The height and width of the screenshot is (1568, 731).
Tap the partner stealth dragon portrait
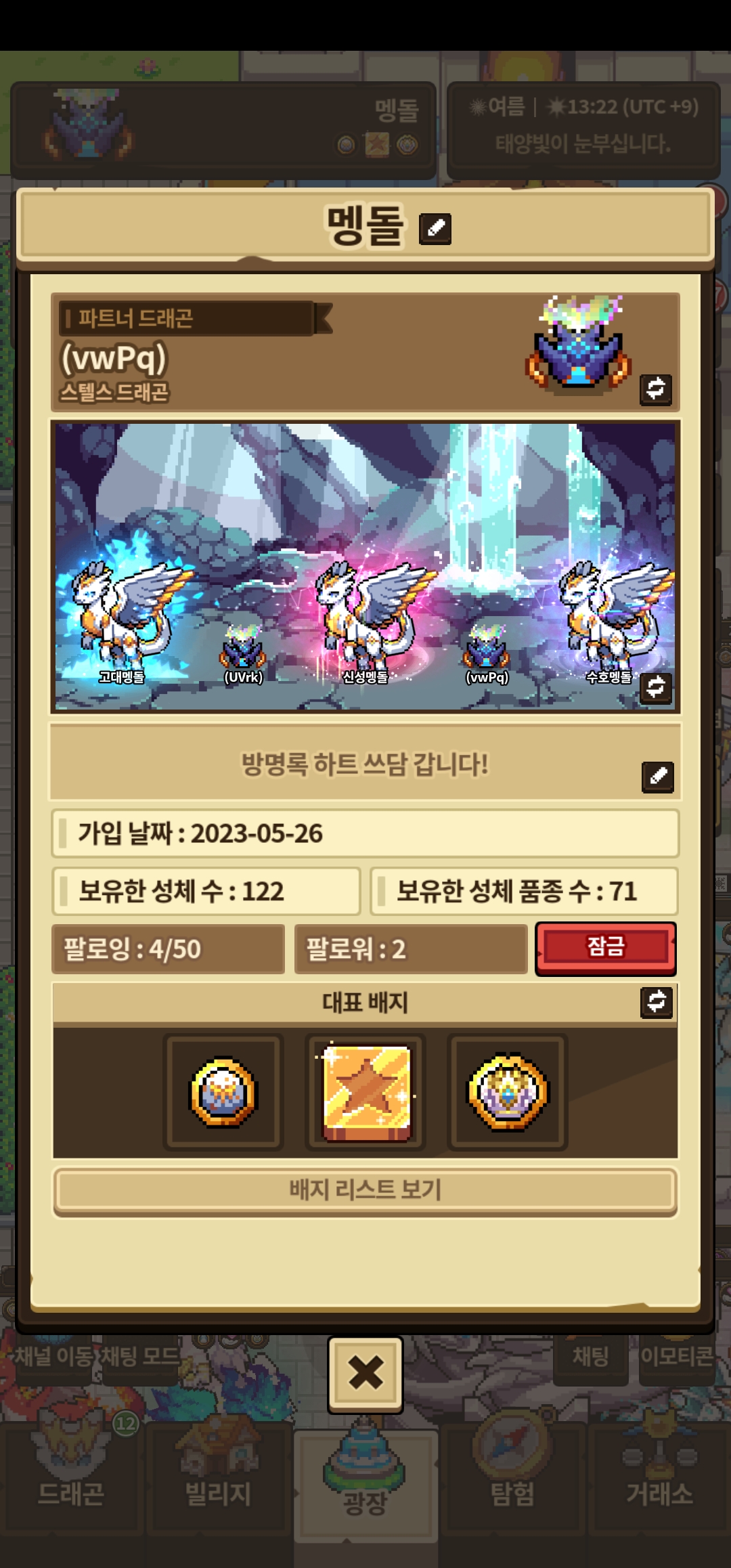tap(579, 344)
